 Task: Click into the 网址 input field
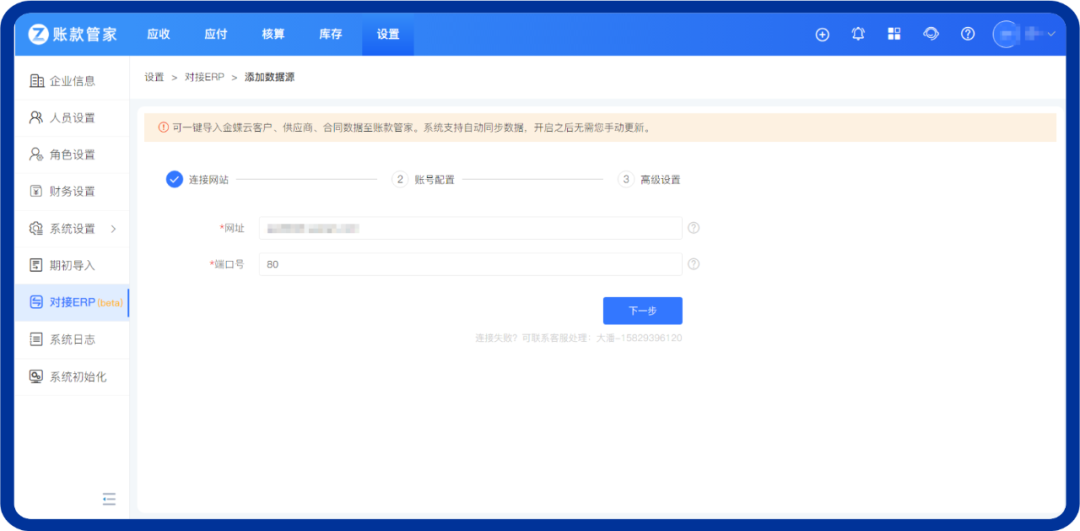470,228
